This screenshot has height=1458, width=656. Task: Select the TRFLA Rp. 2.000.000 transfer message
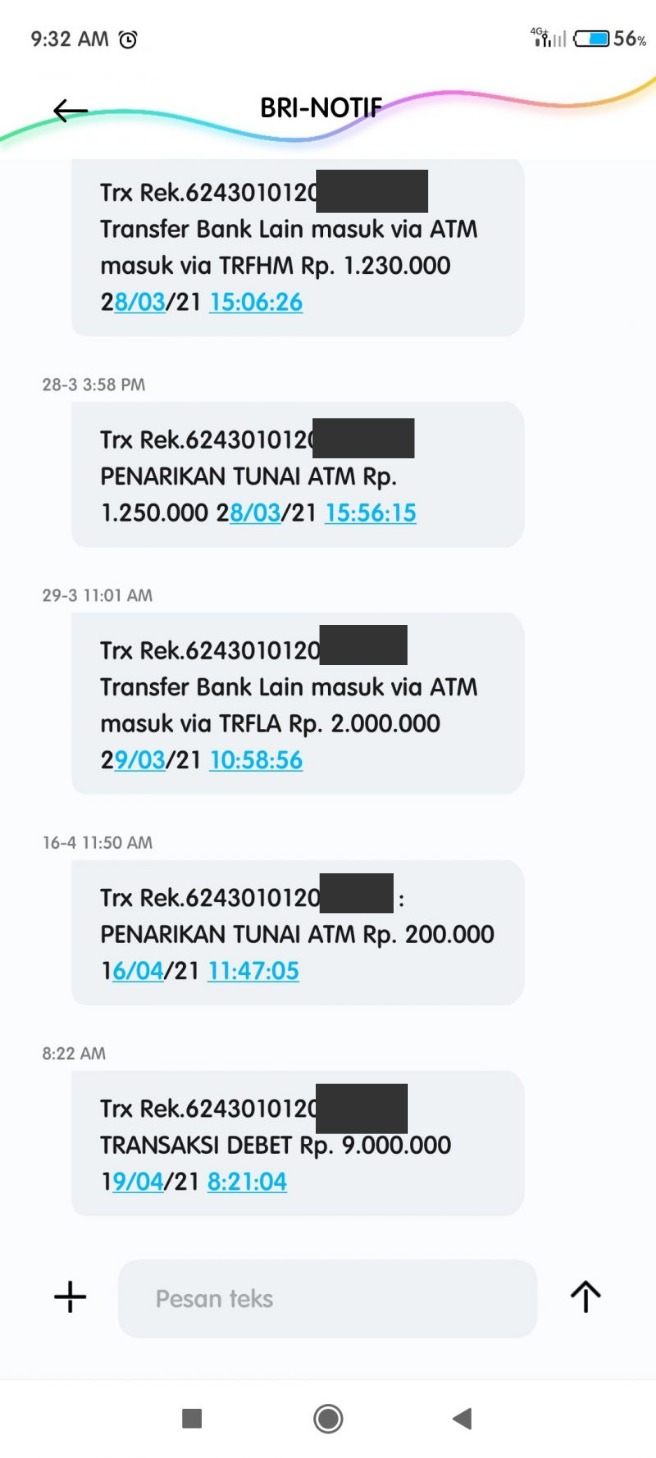tap(298, 703)
